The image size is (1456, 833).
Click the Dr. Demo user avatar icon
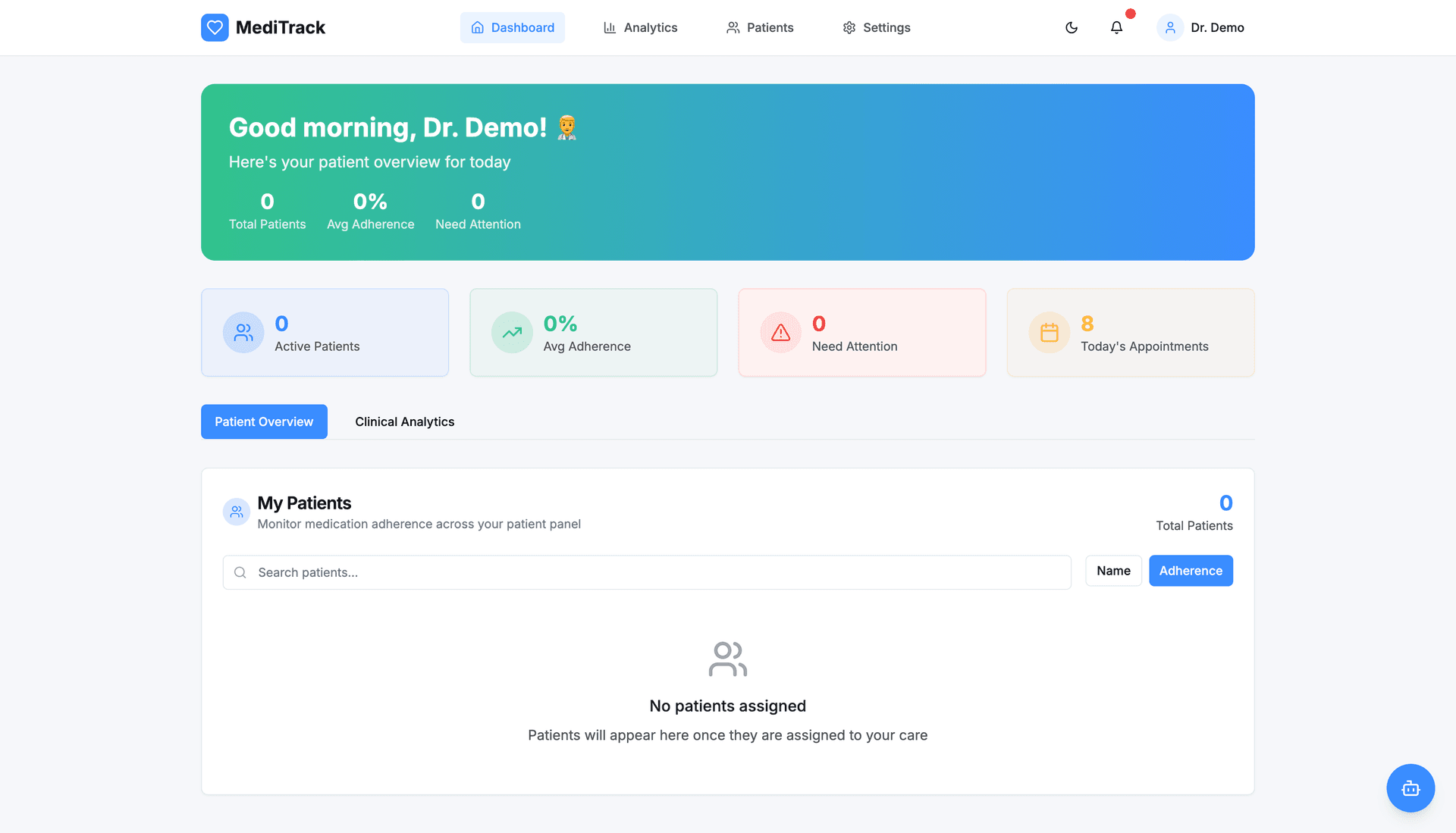pyautogui.click(x=1170, y=27)
